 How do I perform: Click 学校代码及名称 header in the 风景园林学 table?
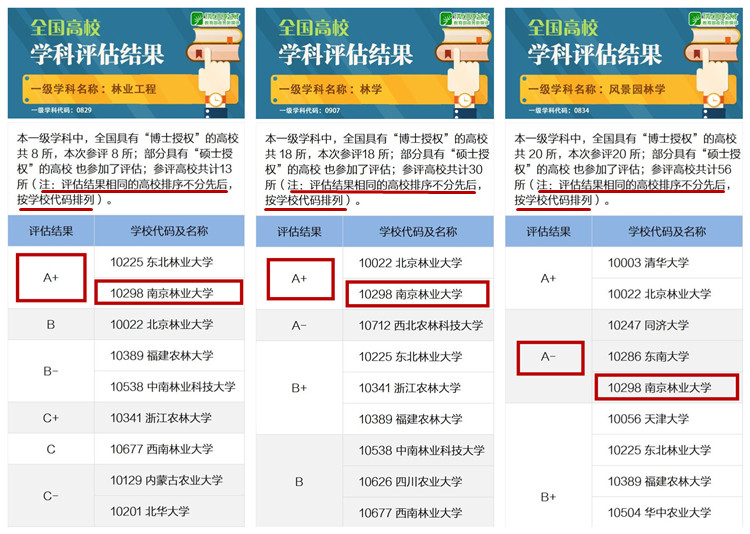click(x=667, y=232)
